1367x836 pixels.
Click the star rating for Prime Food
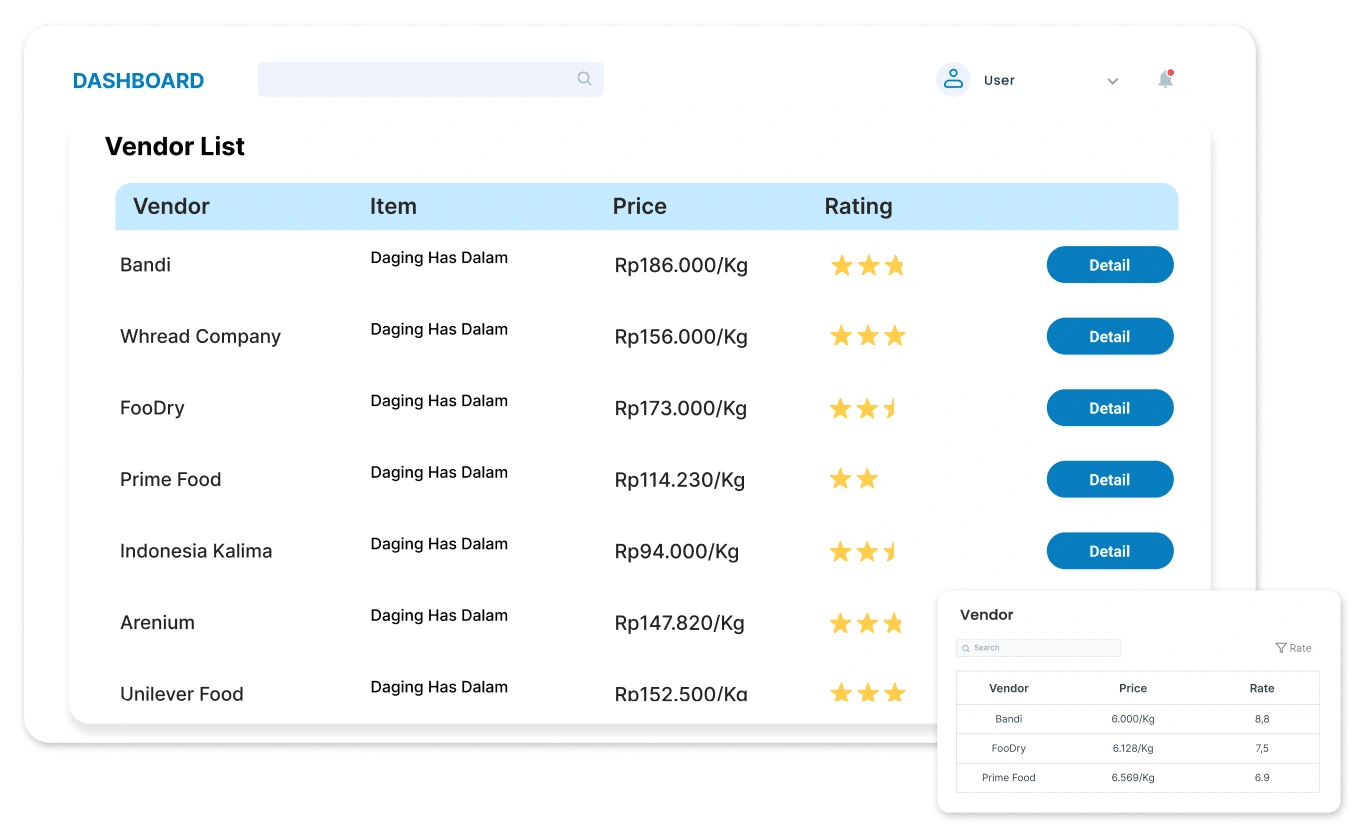coord(854,479)
